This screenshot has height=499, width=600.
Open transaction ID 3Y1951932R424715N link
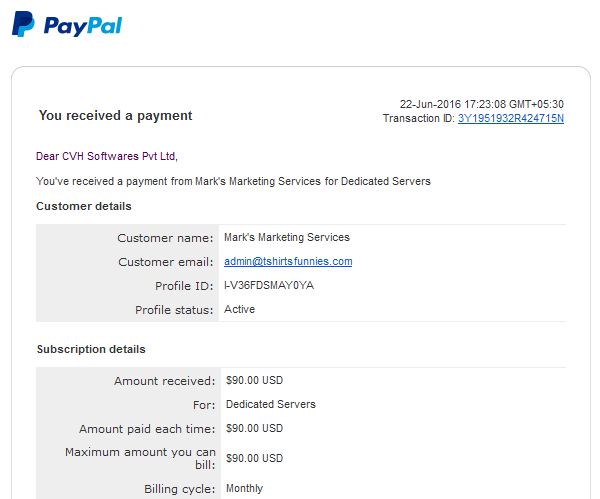coord(511,118)
